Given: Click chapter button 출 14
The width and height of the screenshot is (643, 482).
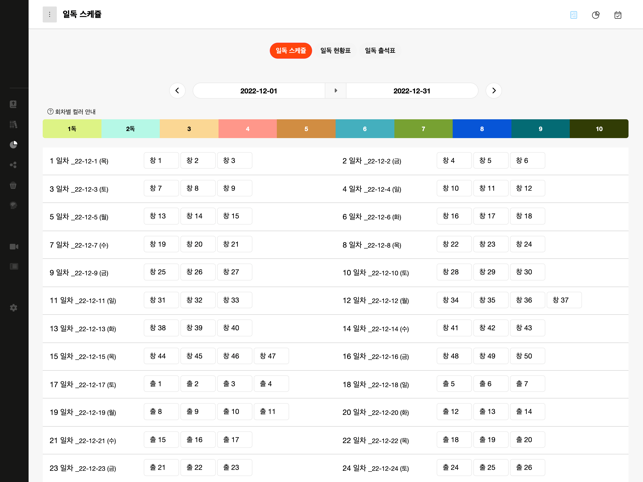Looking at the screenshot, I should [x=527, y=411].
